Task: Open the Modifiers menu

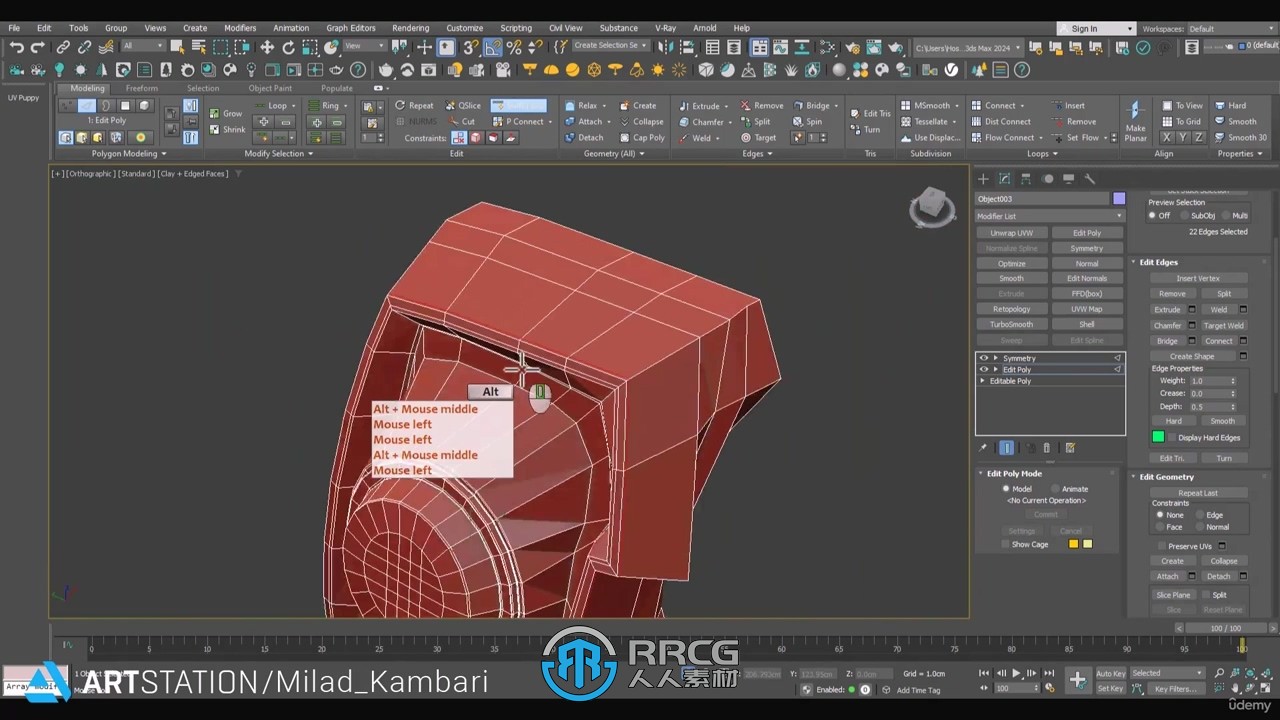Action: point(240,28)
